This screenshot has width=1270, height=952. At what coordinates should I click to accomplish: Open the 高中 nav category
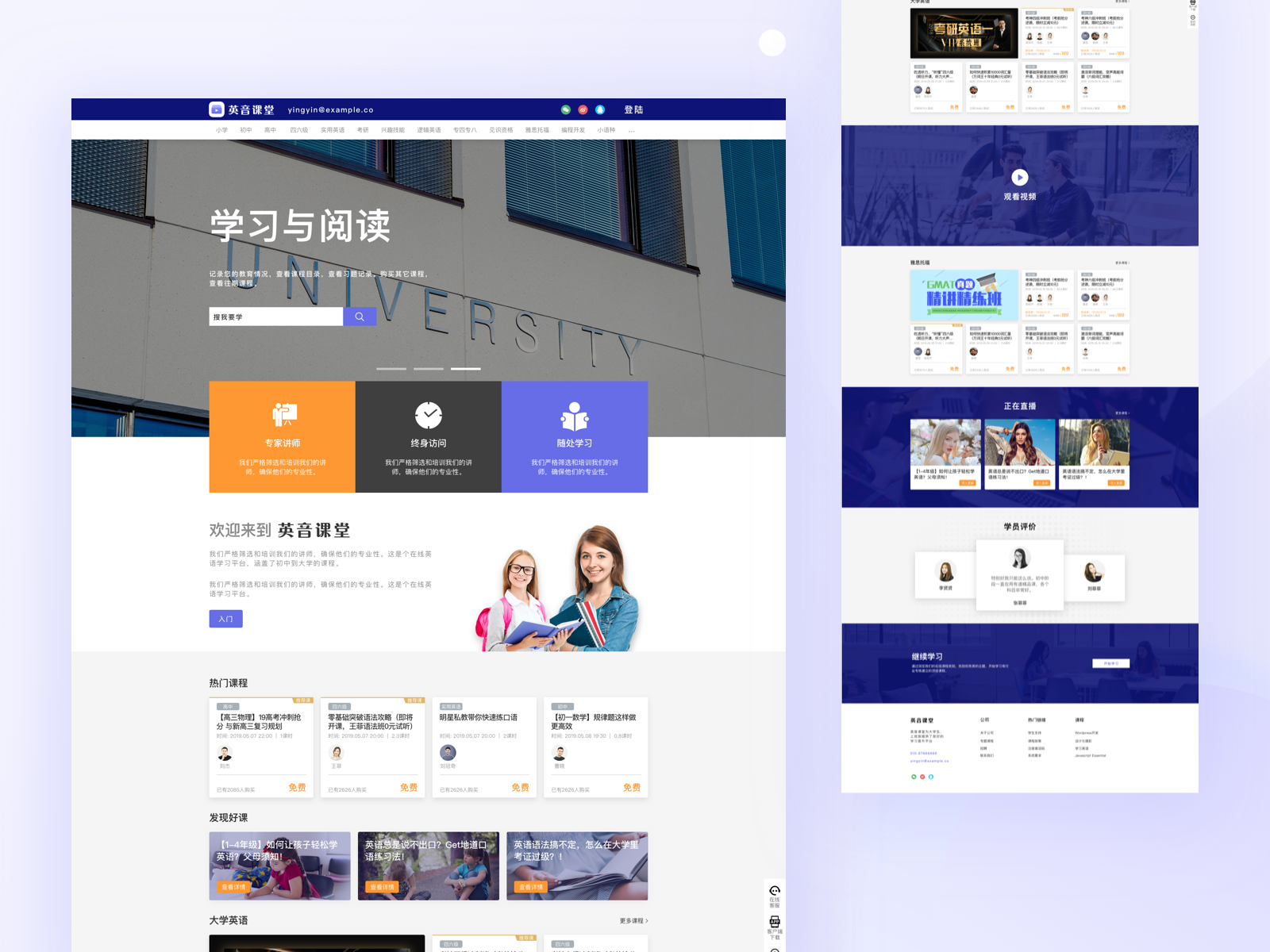[x=270, y=130]
